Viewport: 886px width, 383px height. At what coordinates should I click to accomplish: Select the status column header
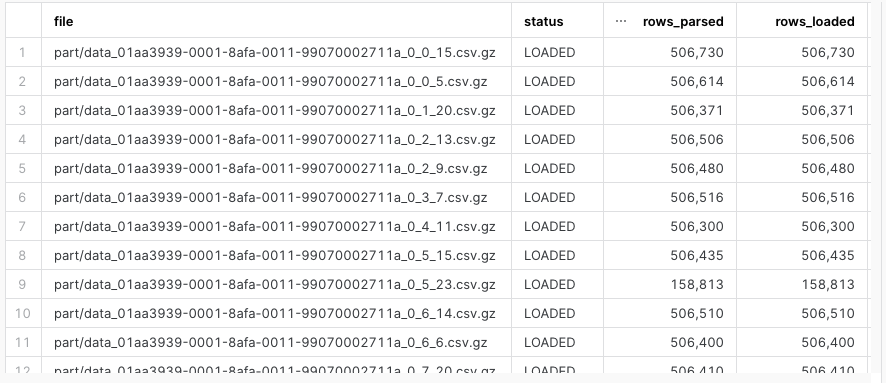(544, 21)
